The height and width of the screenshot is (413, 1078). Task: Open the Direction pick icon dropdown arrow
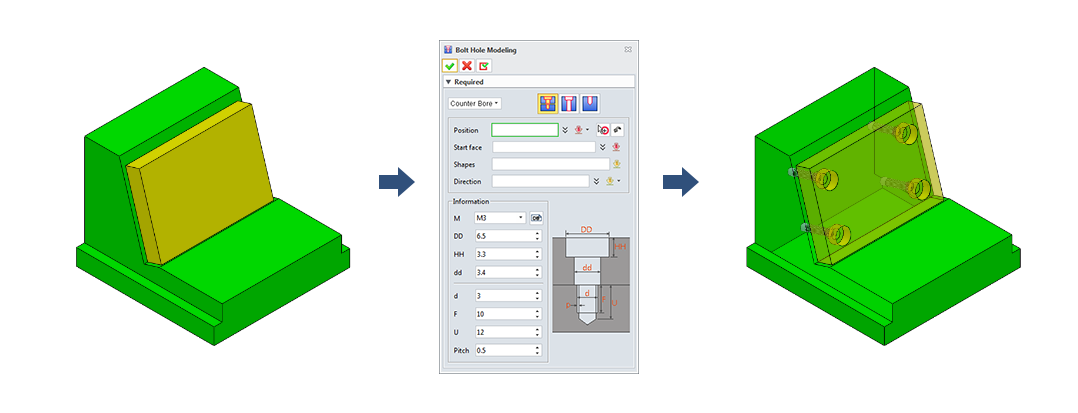coord(619,181)
